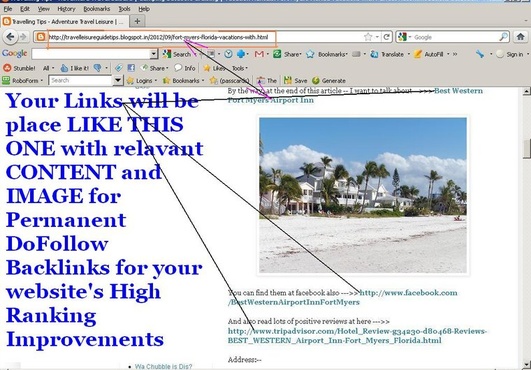Screen dimensions: 531x370
Task: Click the Wa Chubble is Dis? link
Action: pos(163,366)
